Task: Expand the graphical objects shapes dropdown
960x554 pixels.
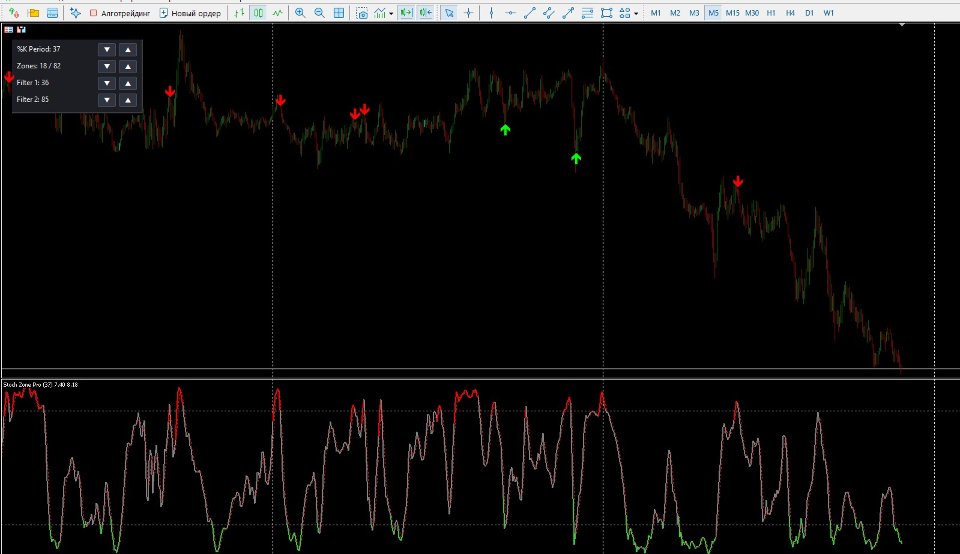Action: coord(636,13)
